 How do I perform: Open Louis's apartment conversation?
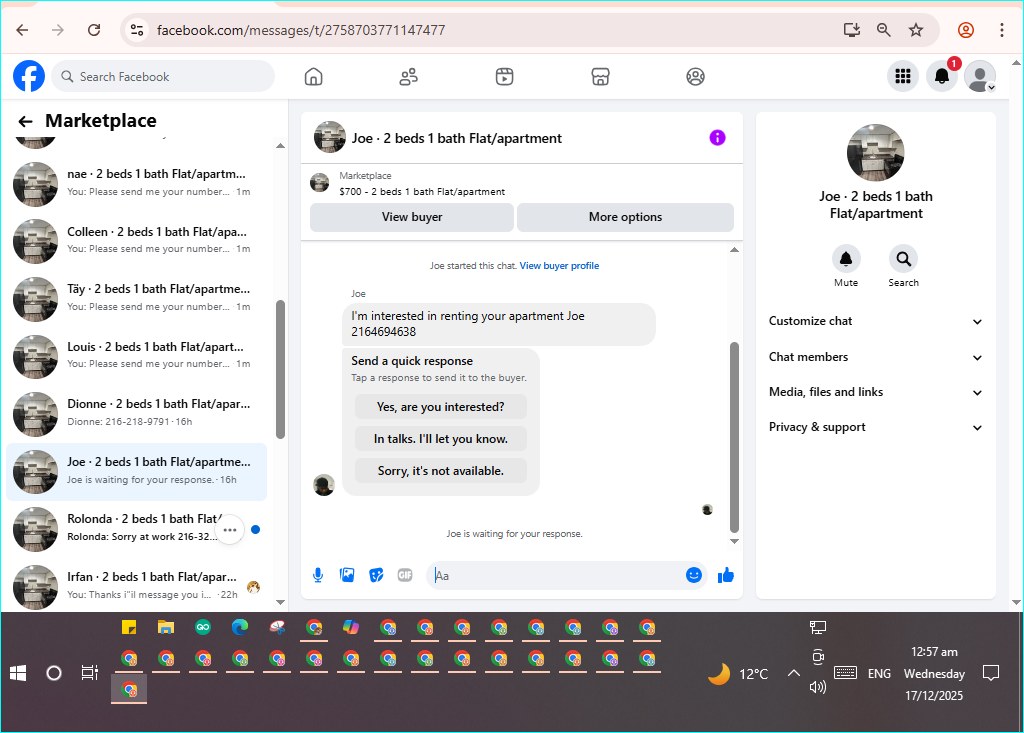[x=136, y=355]
